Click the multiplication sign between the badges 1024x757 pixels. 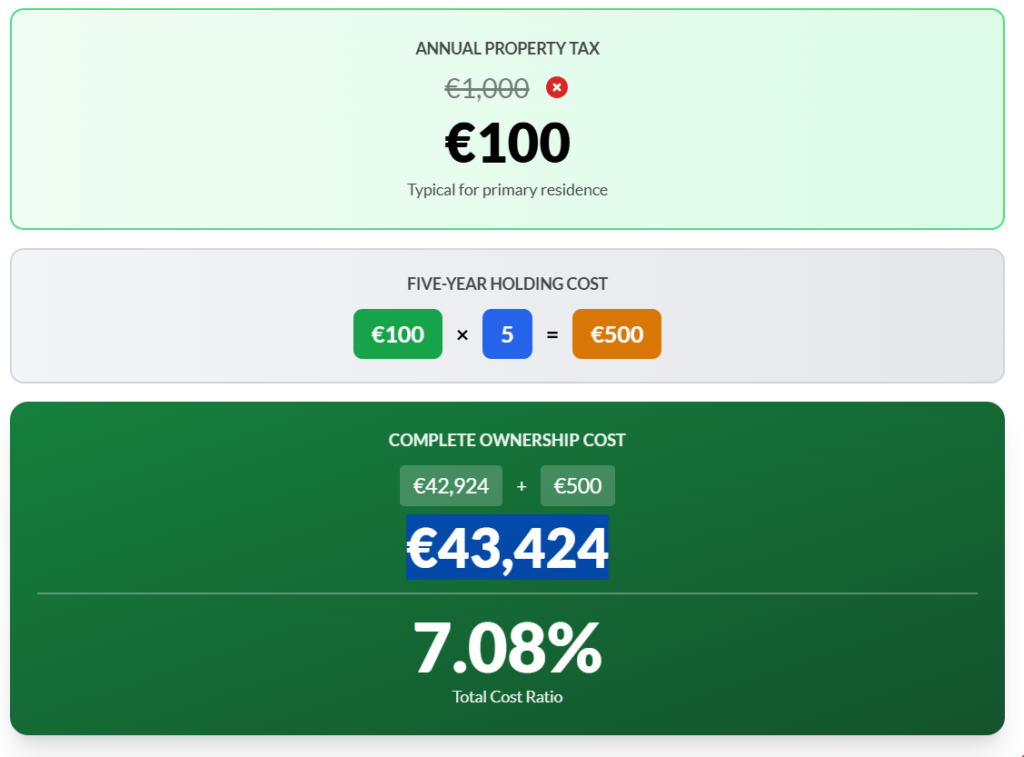[462, 335]
